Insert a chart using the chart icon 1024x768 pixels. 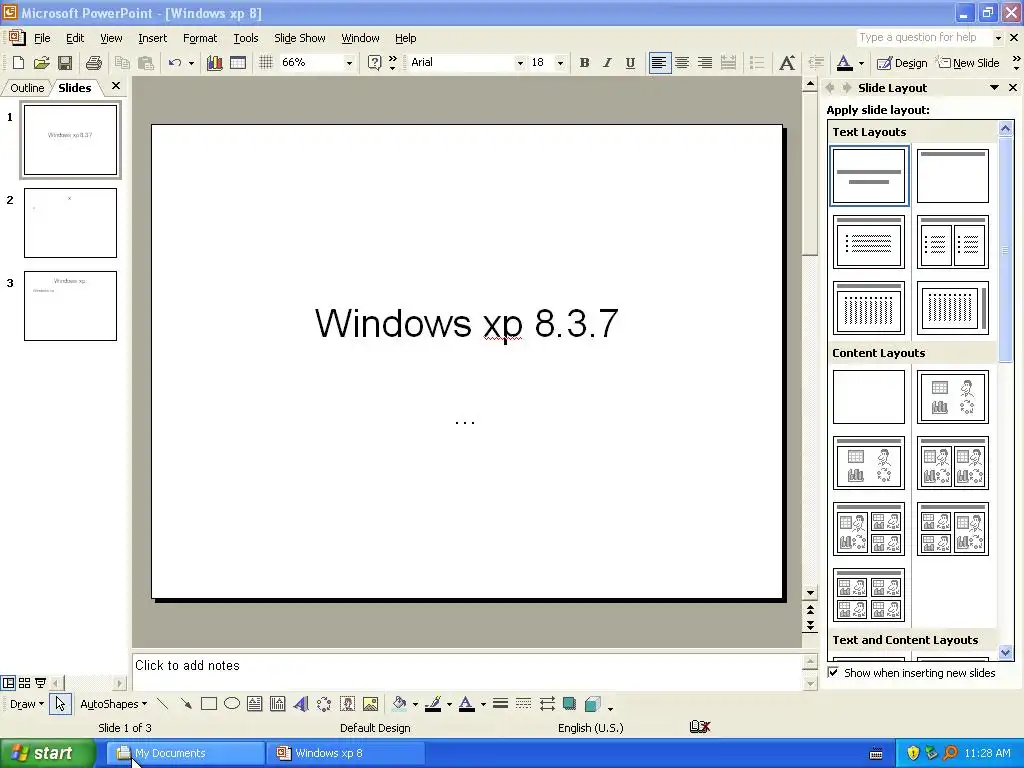[214, 63]
